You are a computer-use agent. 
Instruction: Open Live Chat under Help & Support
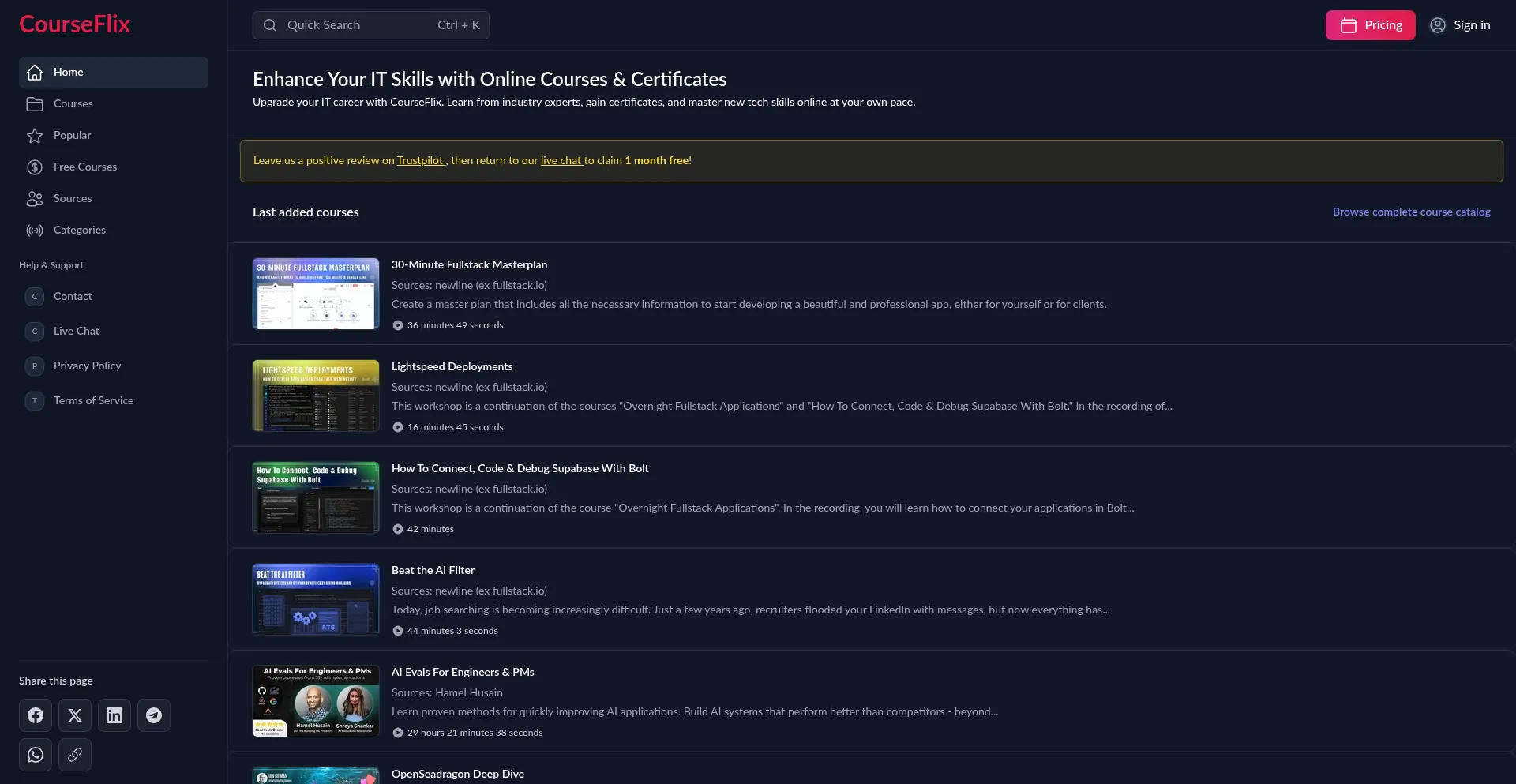coord(76,332)
